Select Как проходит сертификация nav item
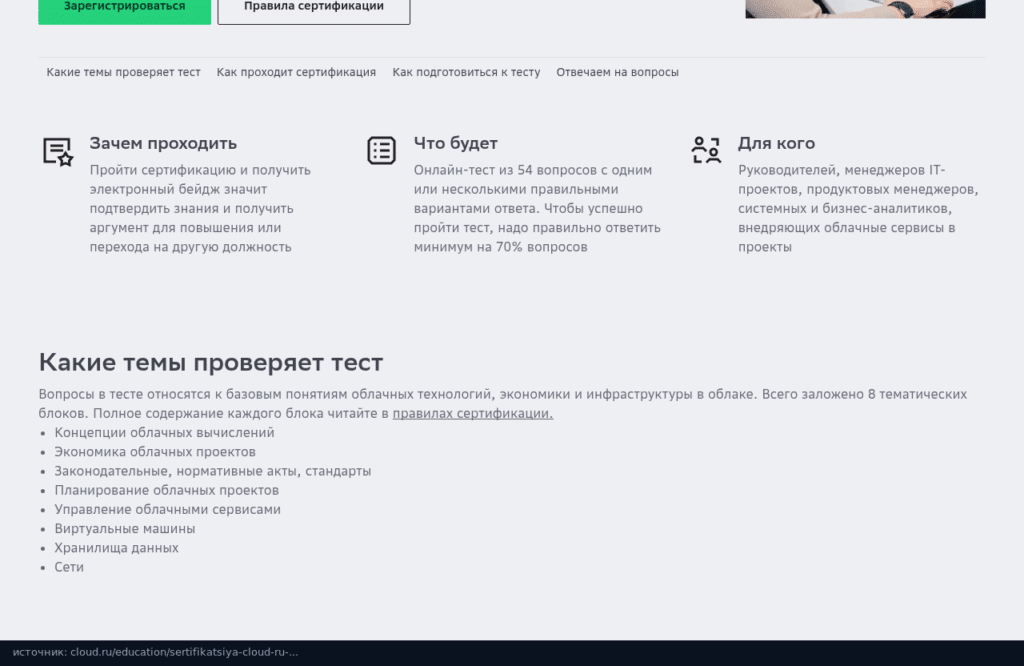 [296, 72]
